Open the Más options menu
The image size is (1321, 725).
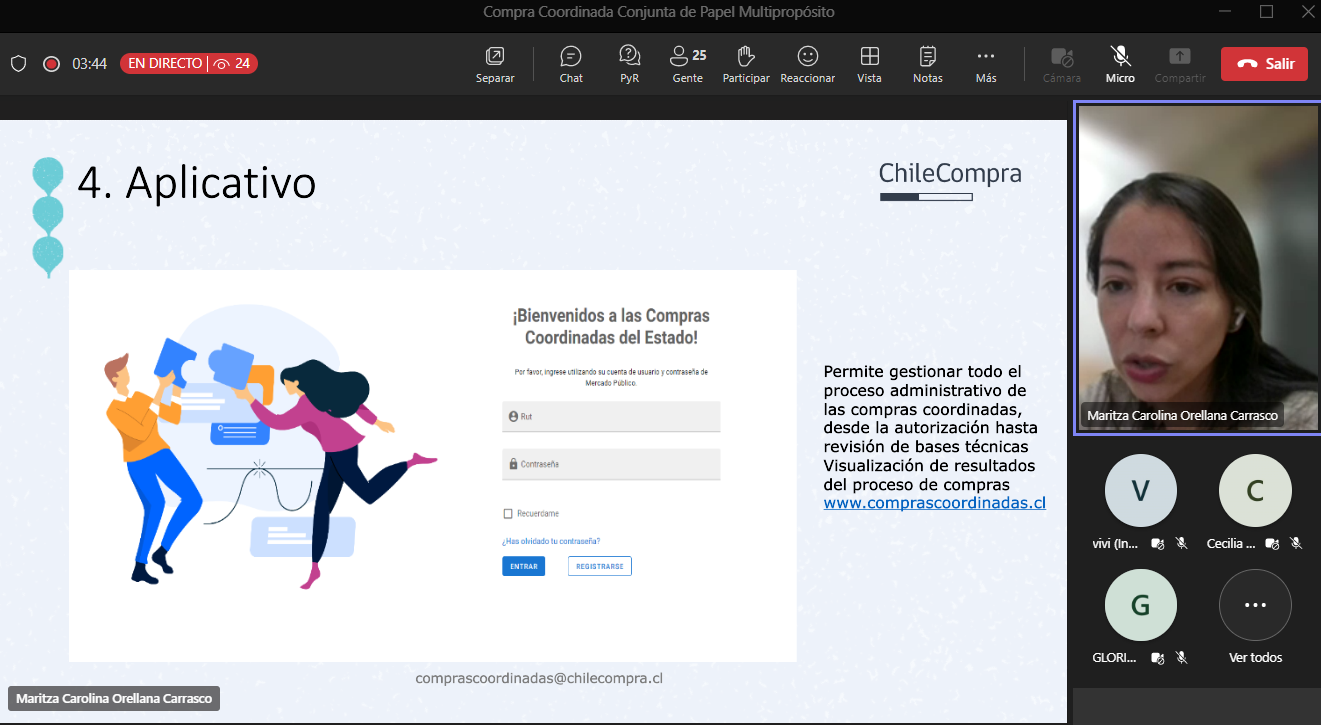[986, 64]
